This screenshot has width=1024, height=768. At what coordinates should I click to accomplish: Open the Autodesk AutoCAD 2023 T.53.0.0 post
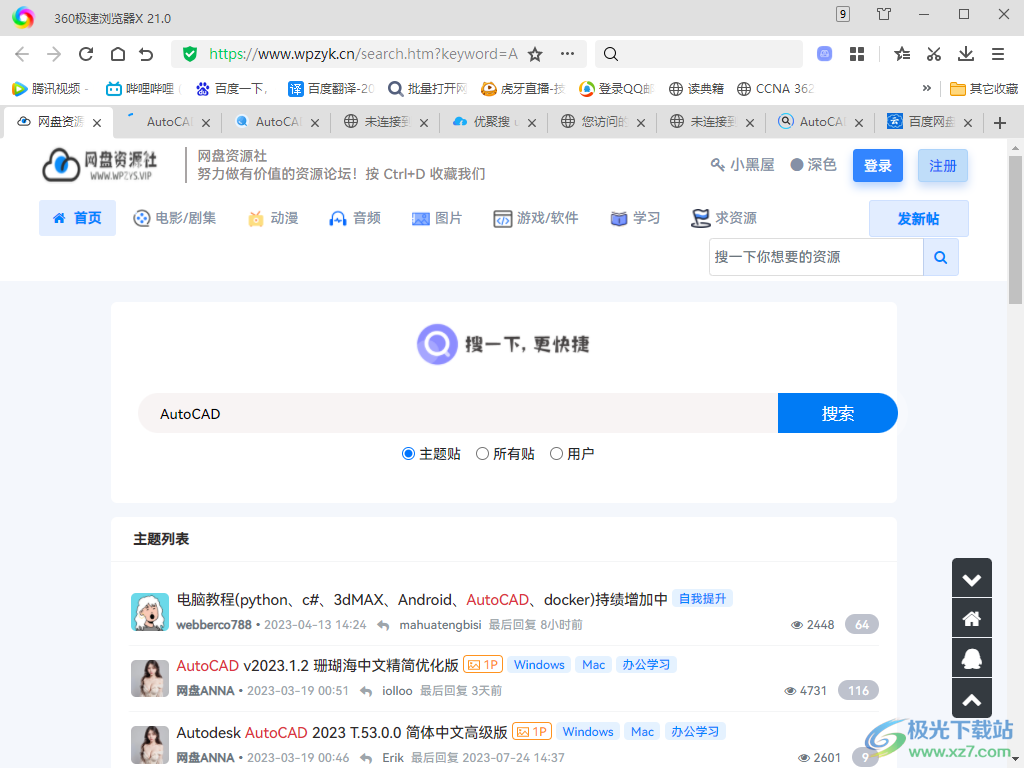pos(342,733)
